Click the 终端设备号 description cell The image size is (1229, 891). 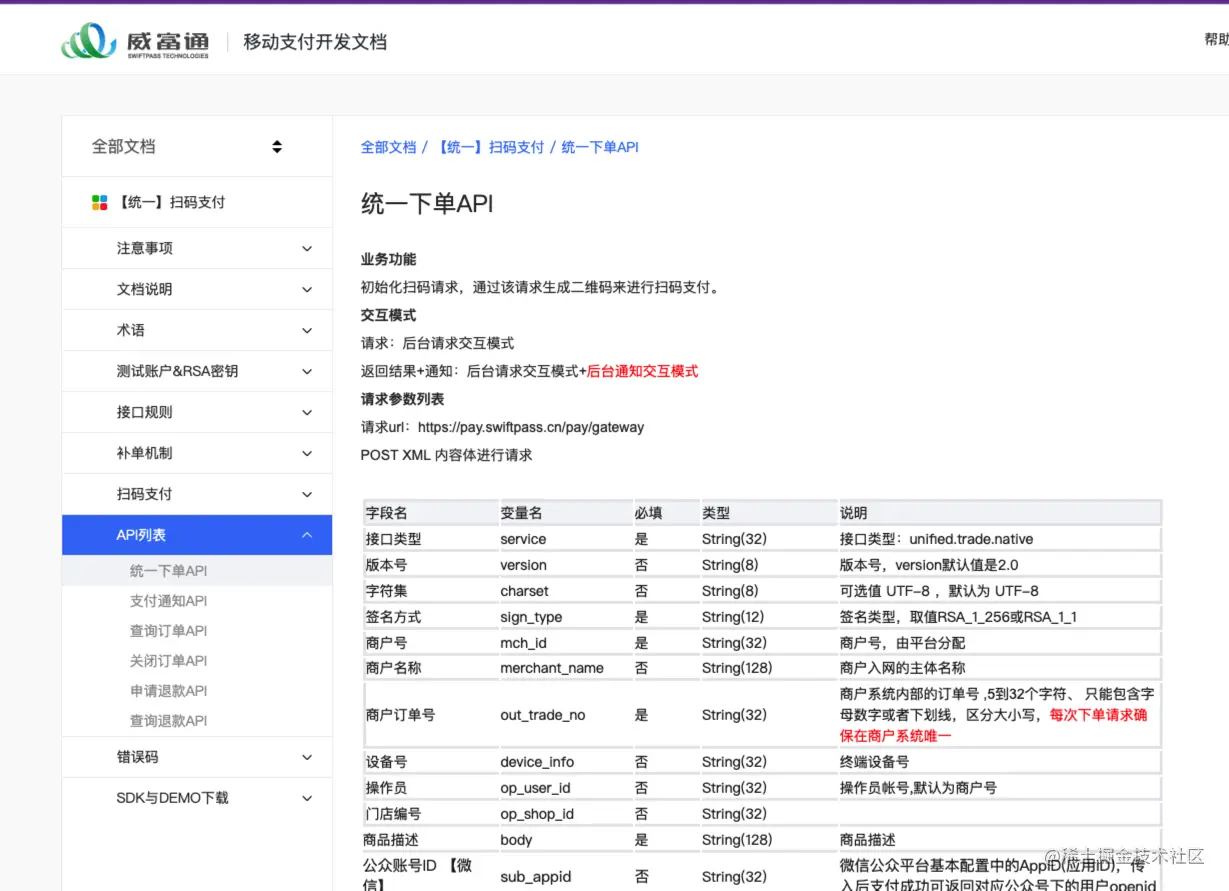(x=1000, y=762)
